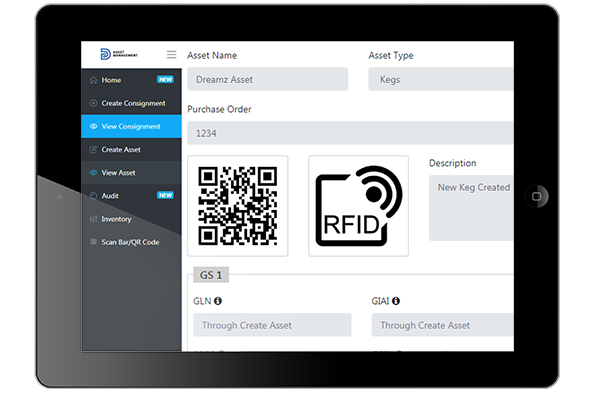This screenshot has width=600, height=400.
Task: Click the Asset Type label
Action: point(391,56)
